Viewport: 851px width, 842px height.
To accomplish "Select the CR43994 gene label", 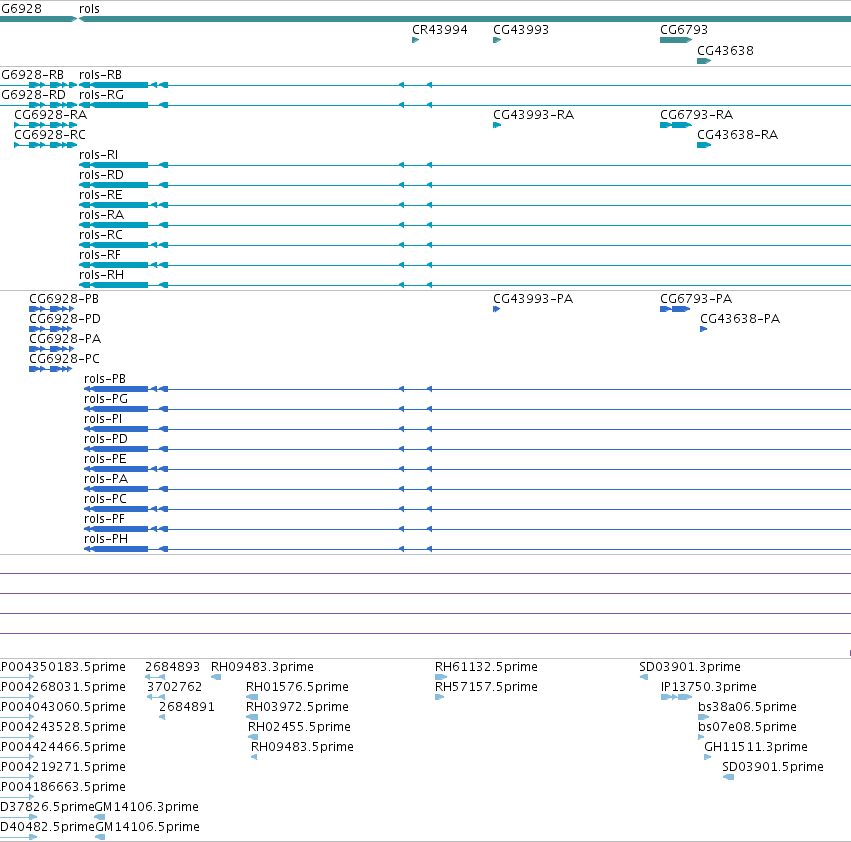I will coord(440,30).
